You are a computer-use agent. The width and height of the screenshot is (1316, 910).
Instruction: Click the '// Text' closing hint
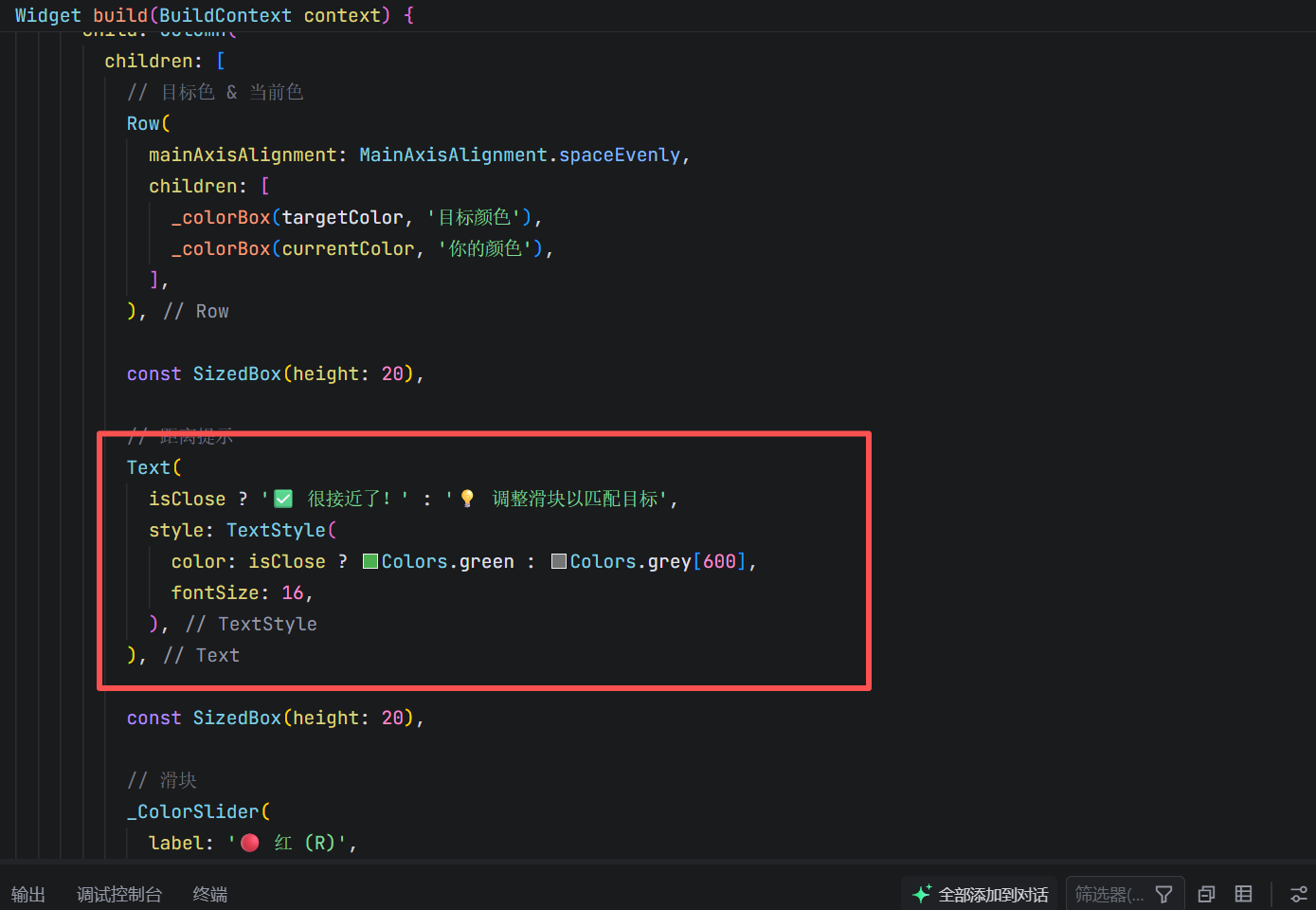pyautogui.click(x=202, y=655)
